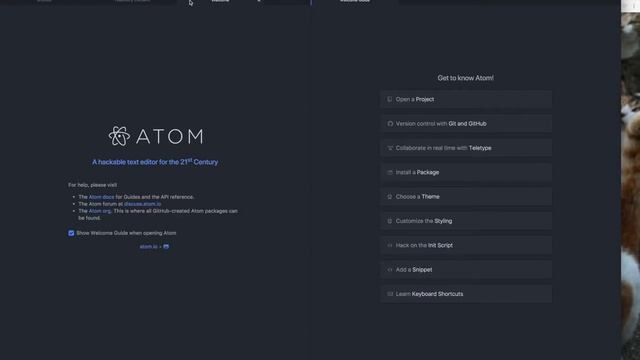Click the paintcan icon beside Customize the Styling
The image size is (640, 360).
[x=390, y=221]
